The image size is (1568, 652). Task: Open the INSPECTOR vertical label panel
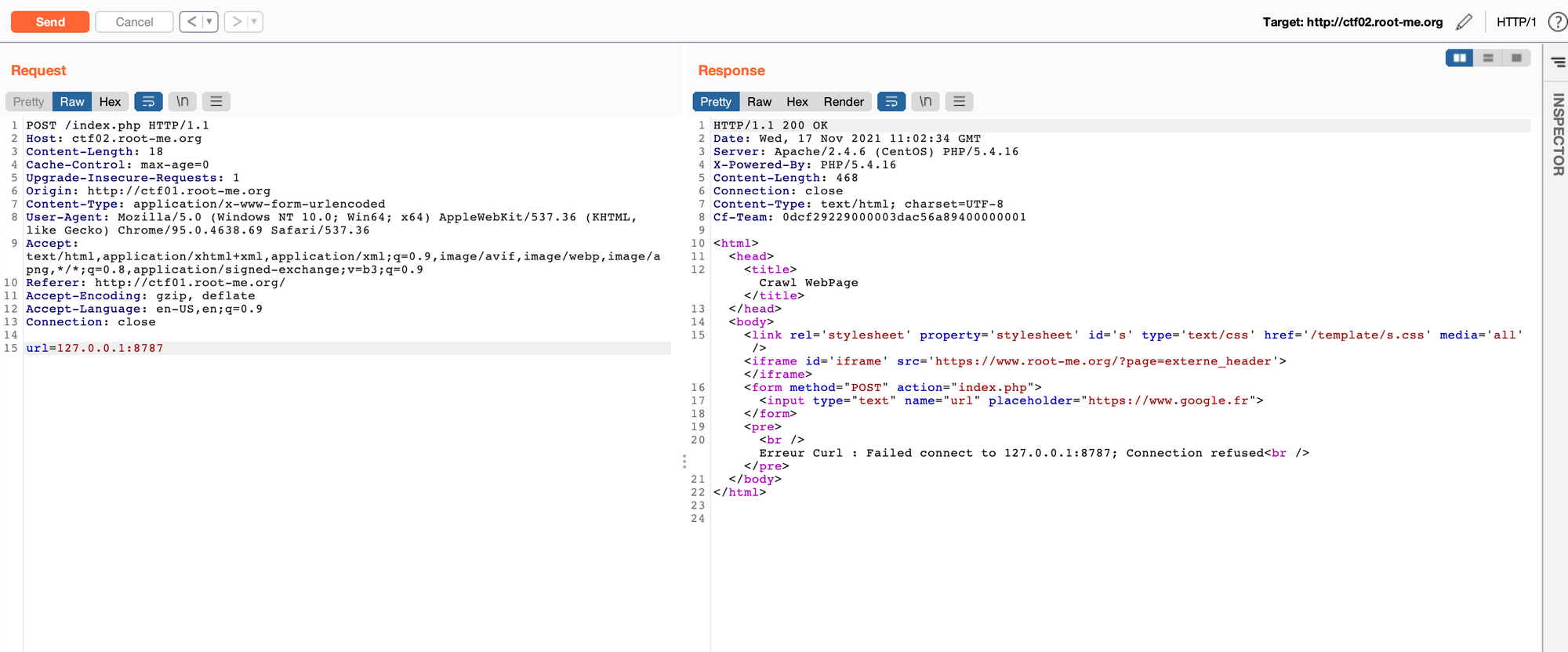coord(1558,134)
